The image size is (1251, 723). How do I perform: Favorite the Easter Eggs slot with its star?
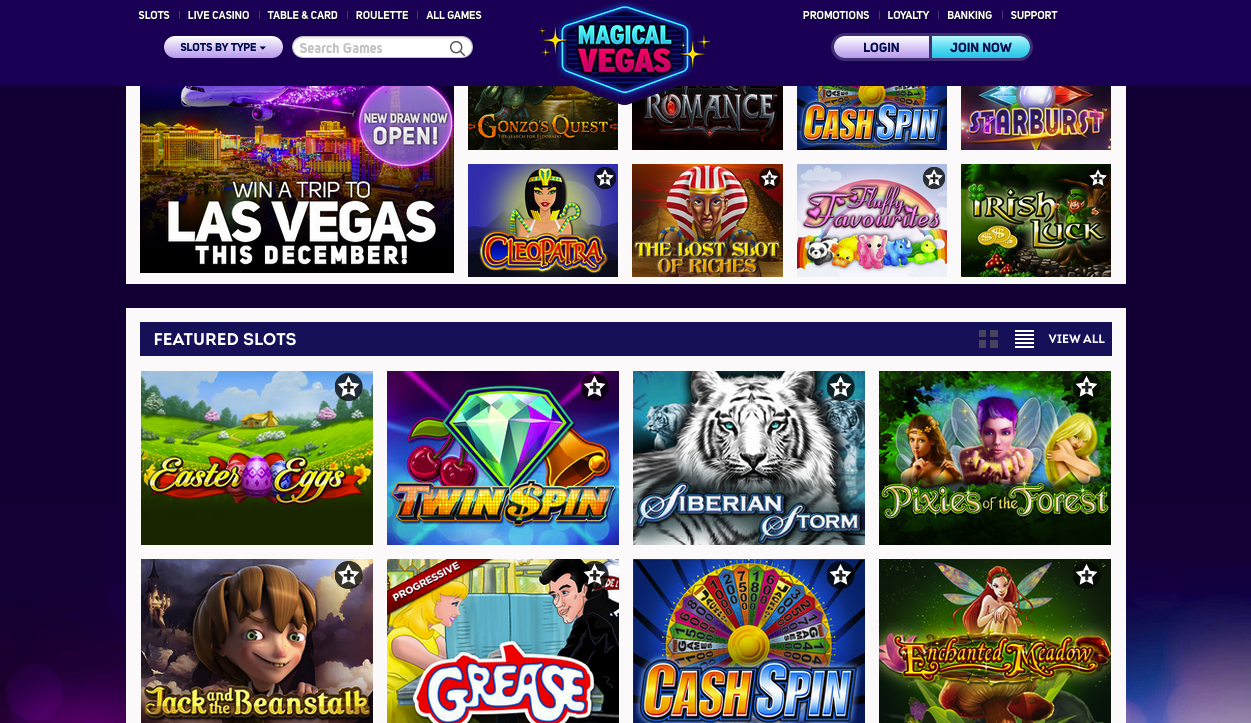(348, 387)
